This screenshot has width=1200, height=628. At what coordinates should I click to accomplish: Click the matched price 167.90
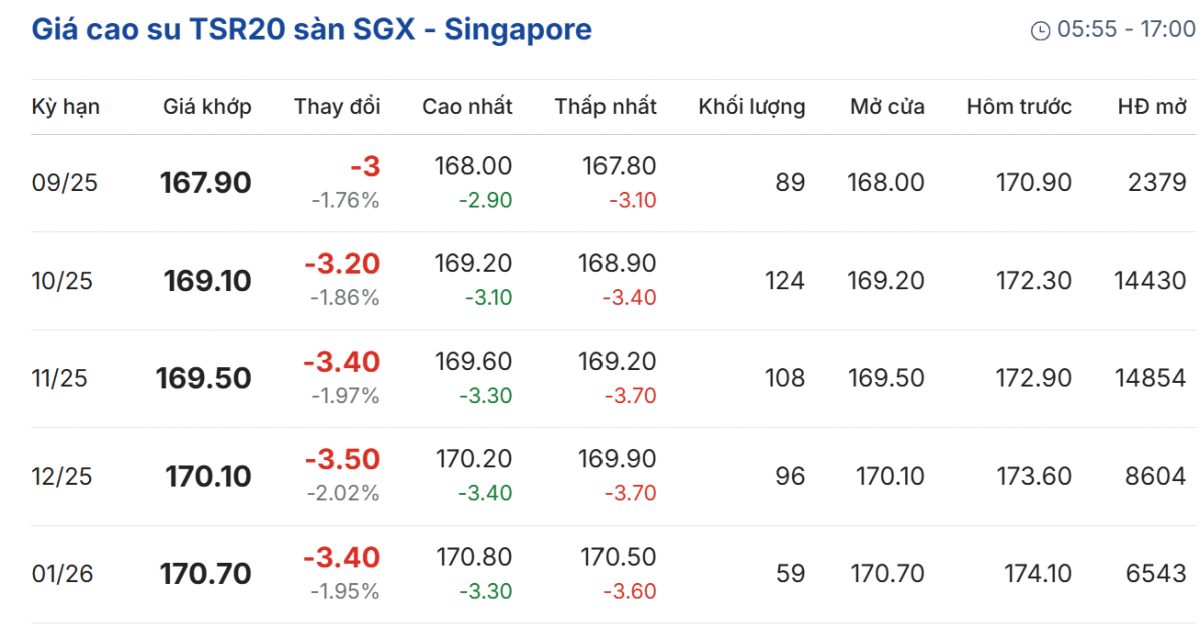point(206,183)
